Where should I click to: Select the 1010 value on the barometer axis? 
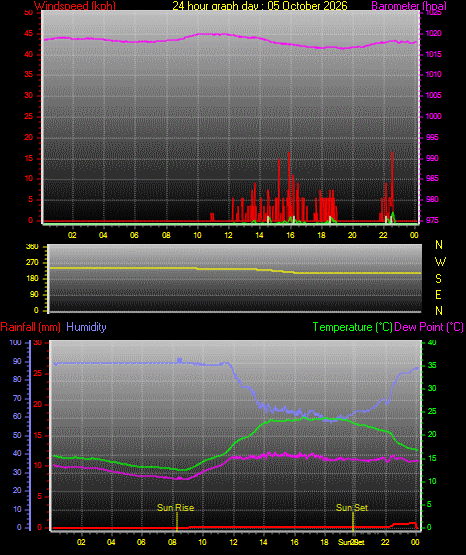[x=433, y=74]
